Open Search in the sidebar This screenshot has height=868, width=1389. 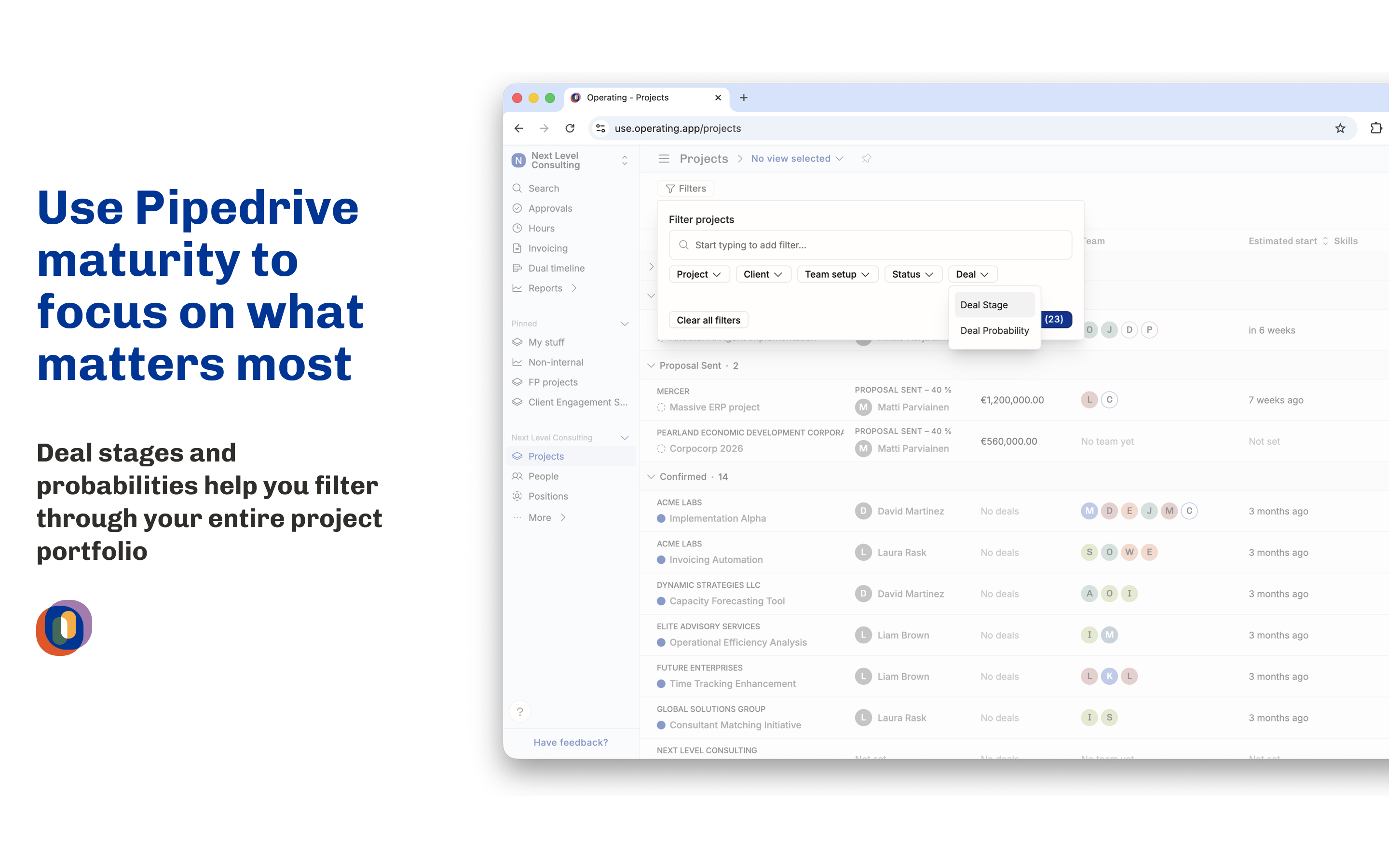click(543, 188)
